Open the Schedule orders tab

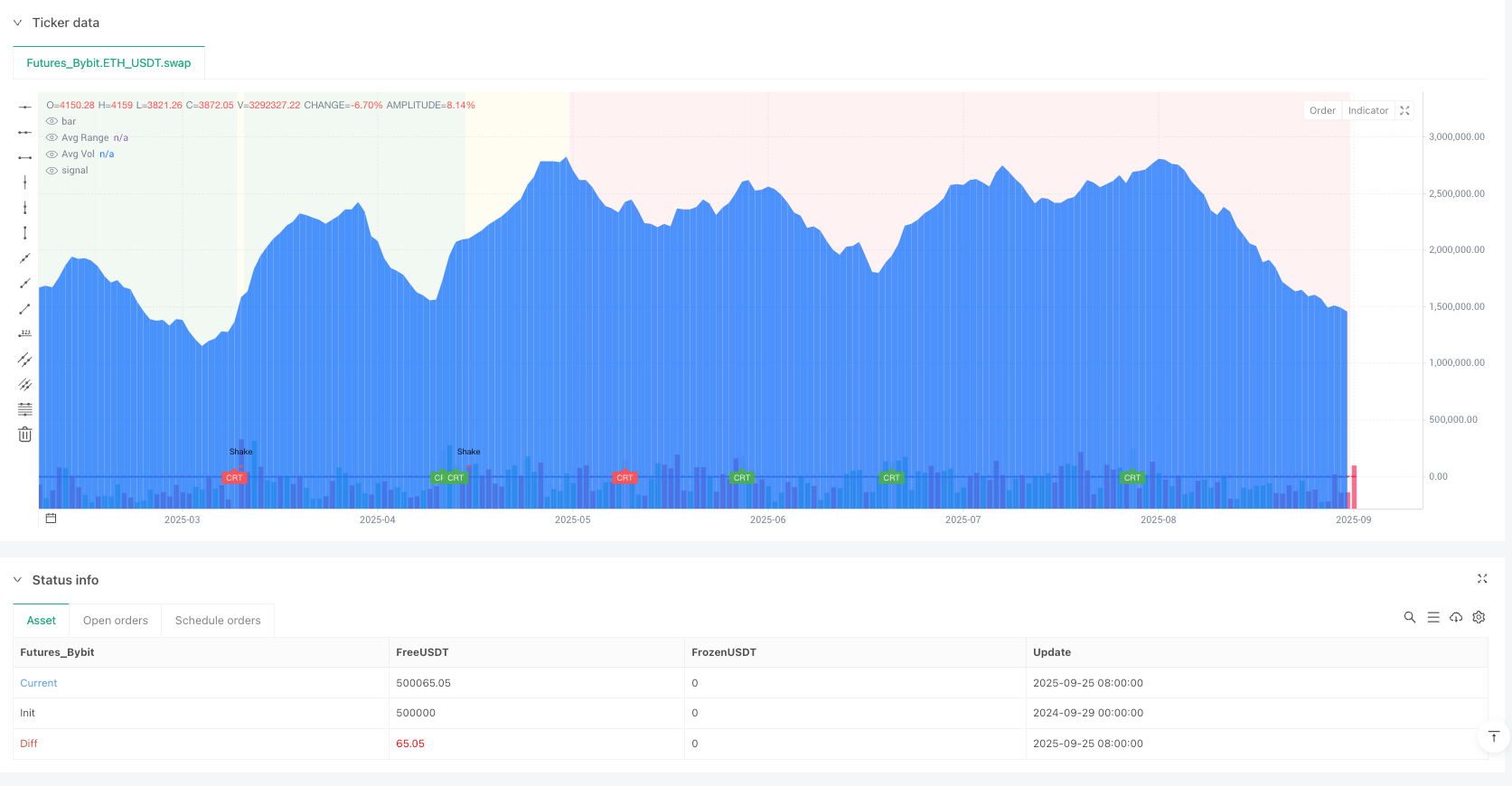click(218, 621)
